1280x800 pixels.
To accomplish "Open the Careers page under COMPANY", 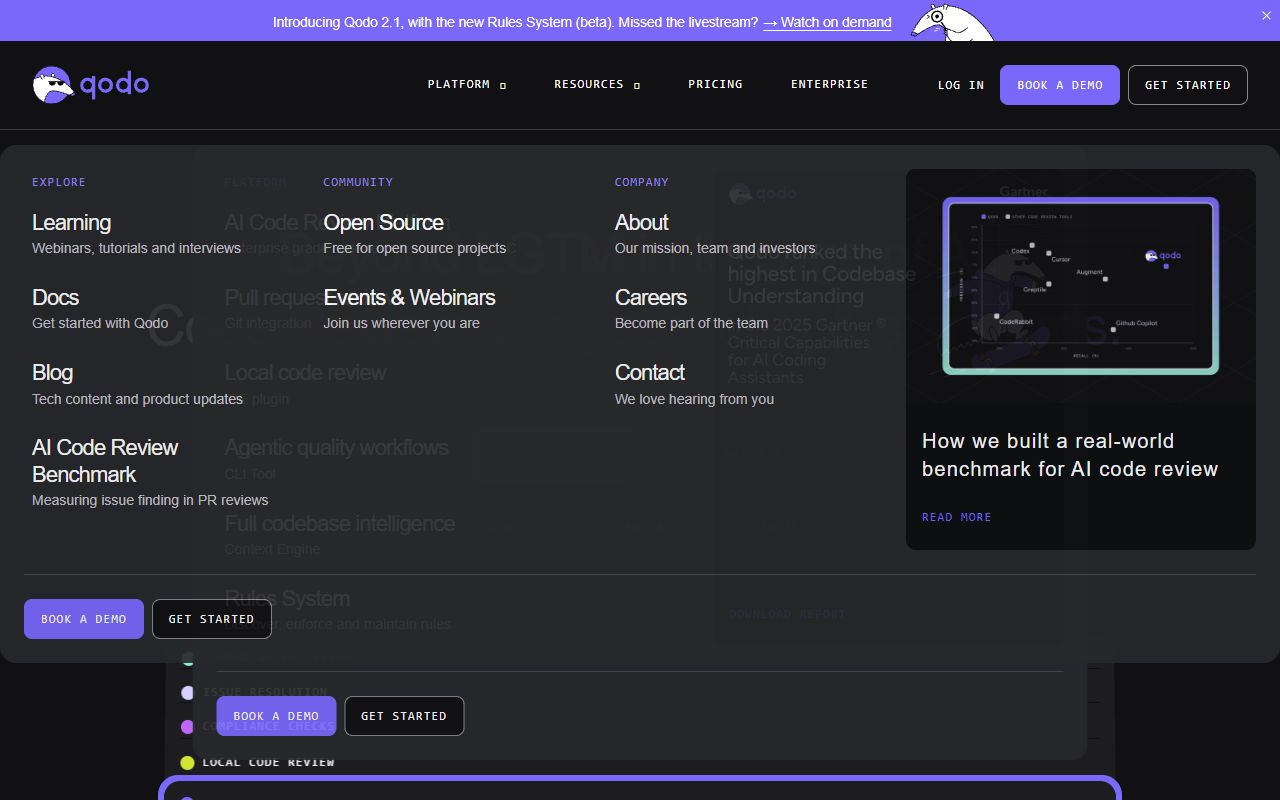I will [650, 297].
